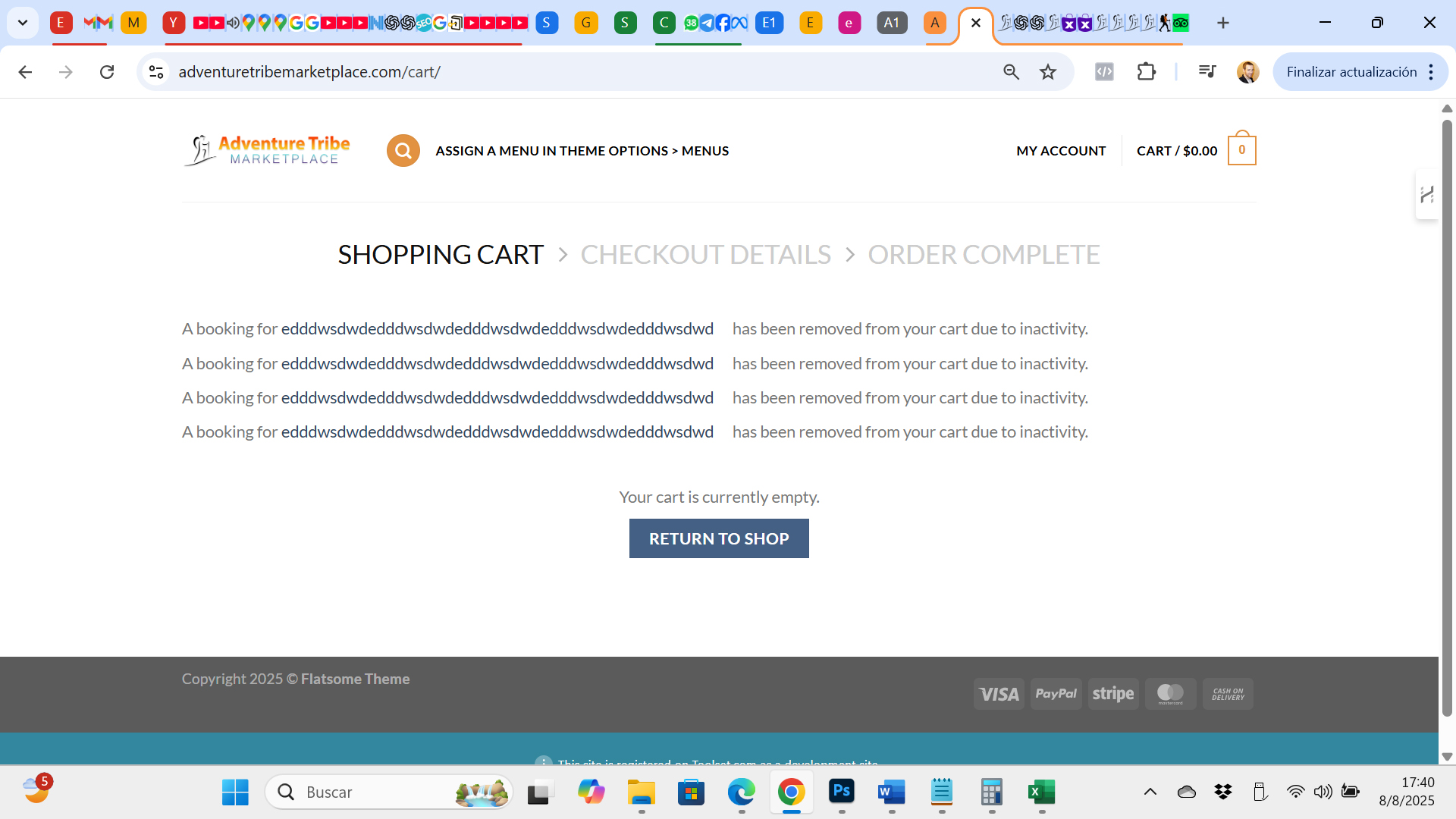Click the site information icon beside URL
1456x819 pixels.
pyautogui.click(x=156, y=72)
